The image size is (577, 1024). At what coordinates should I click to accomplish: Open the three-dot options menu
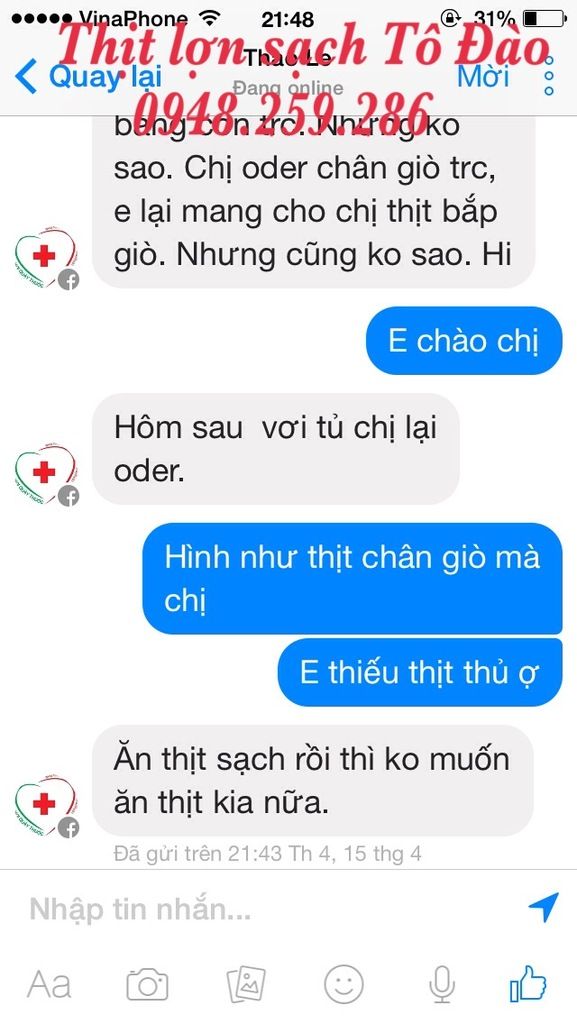coord(549,76)
